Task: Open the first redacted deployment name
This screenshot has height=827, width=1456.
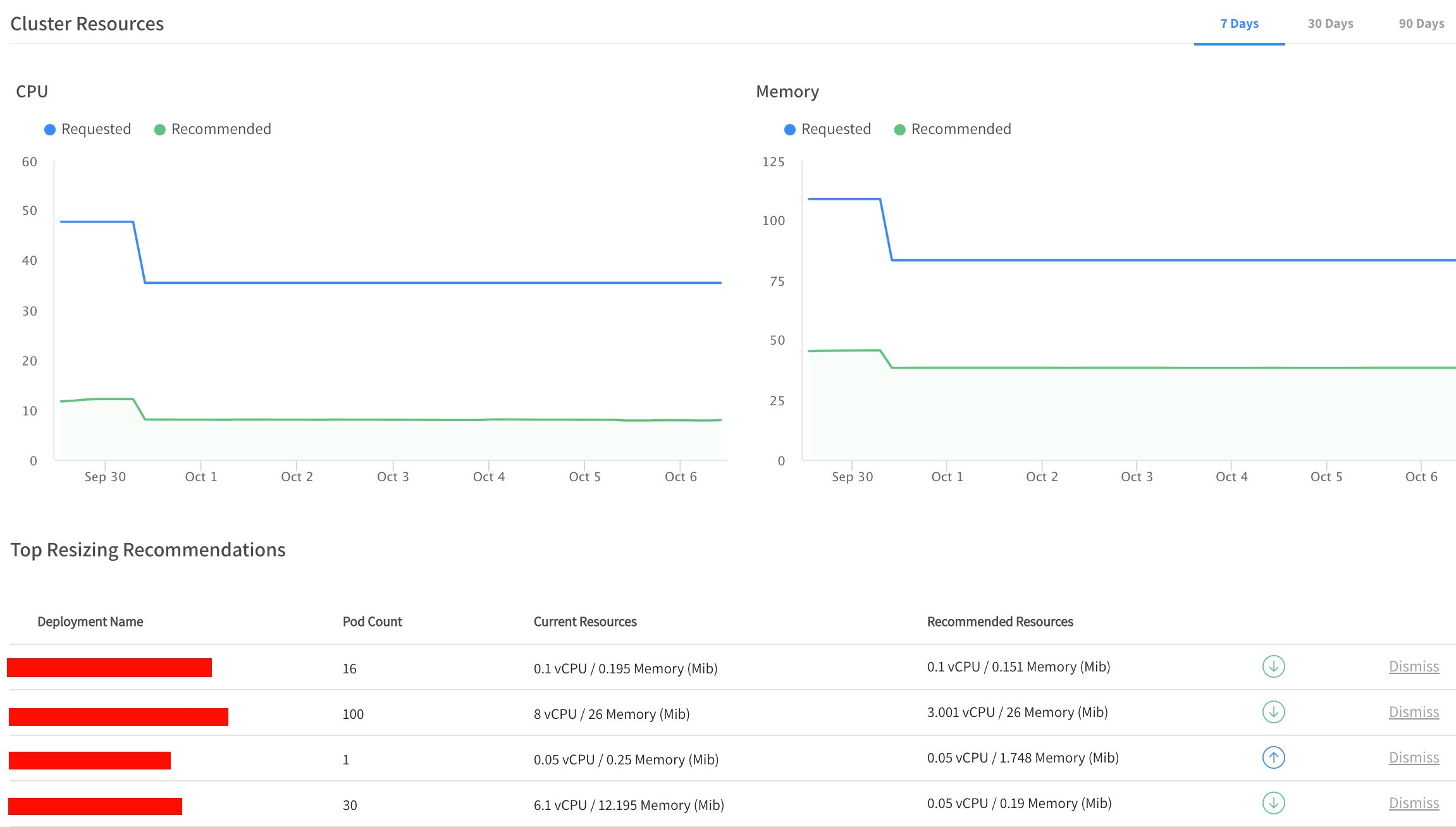Action: 109,668
